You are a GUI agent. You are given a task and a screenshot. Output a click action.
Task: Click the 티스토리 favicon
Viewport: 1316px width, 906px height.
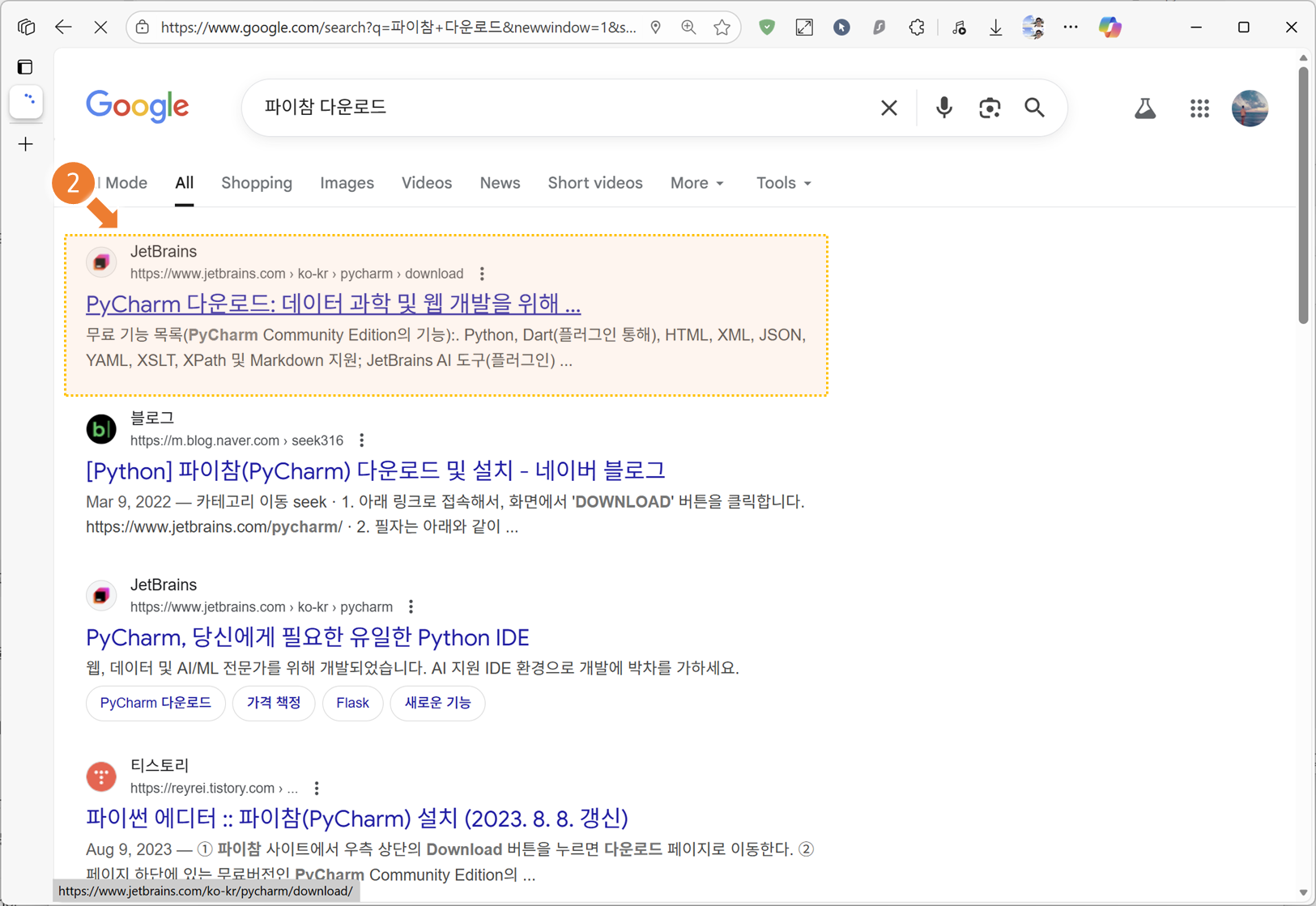(x=101, y=776)
